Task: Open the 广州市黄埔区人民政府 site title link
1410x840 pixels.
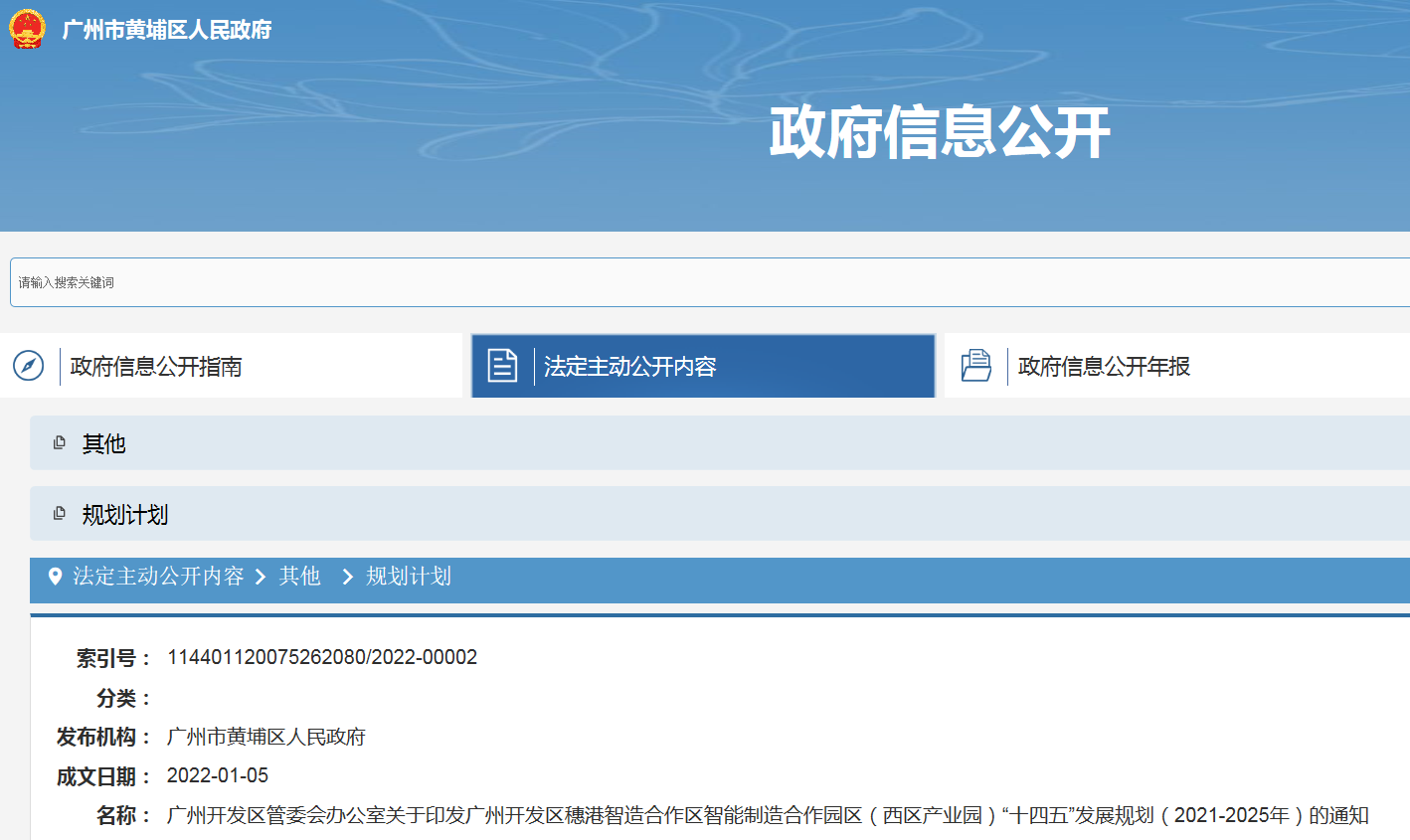Action: point(167,30)
